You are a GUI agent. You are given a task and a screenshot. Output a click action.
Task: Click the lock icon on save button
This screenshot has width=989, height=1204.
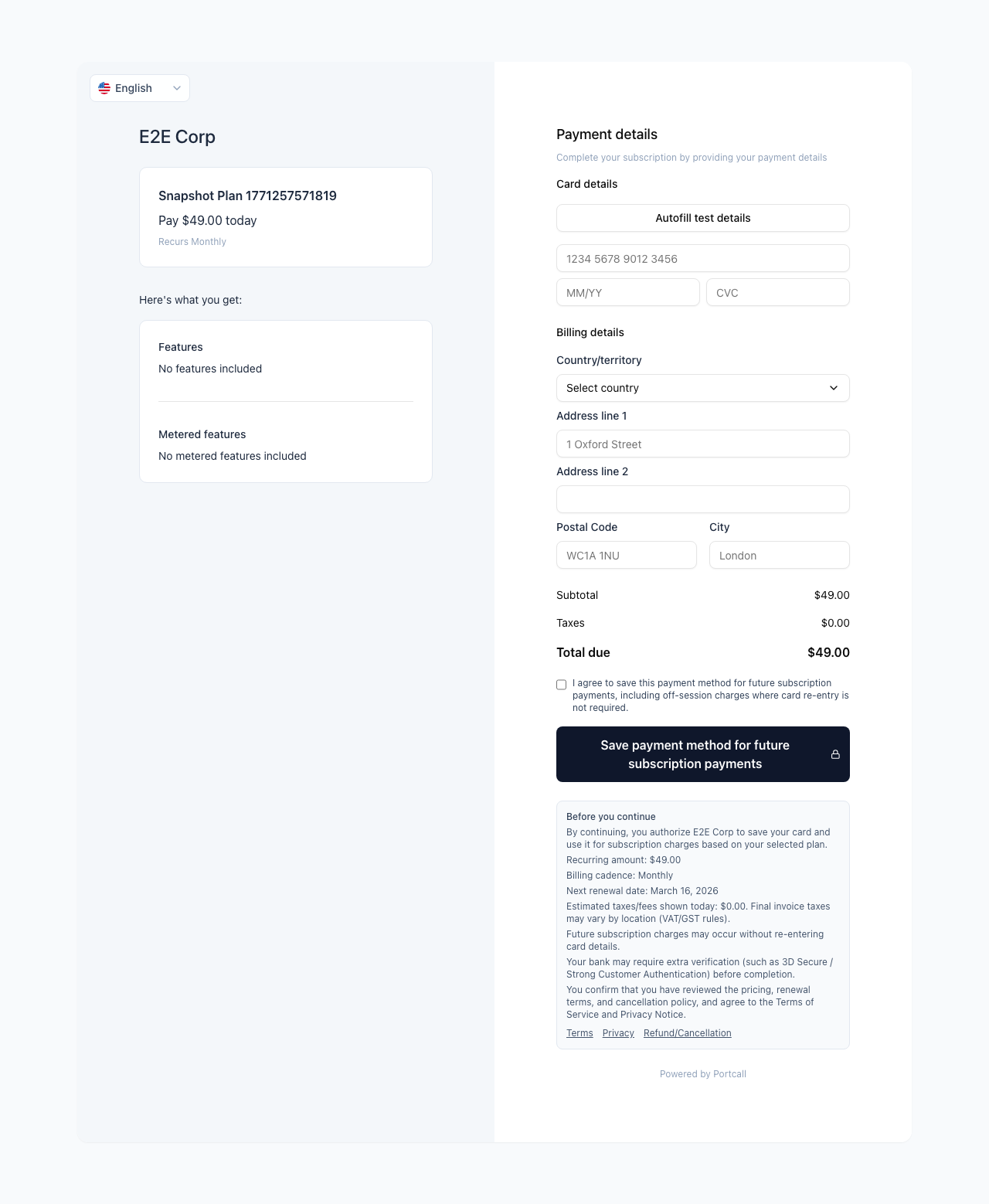pyautogui.click(x=835, y=754)
